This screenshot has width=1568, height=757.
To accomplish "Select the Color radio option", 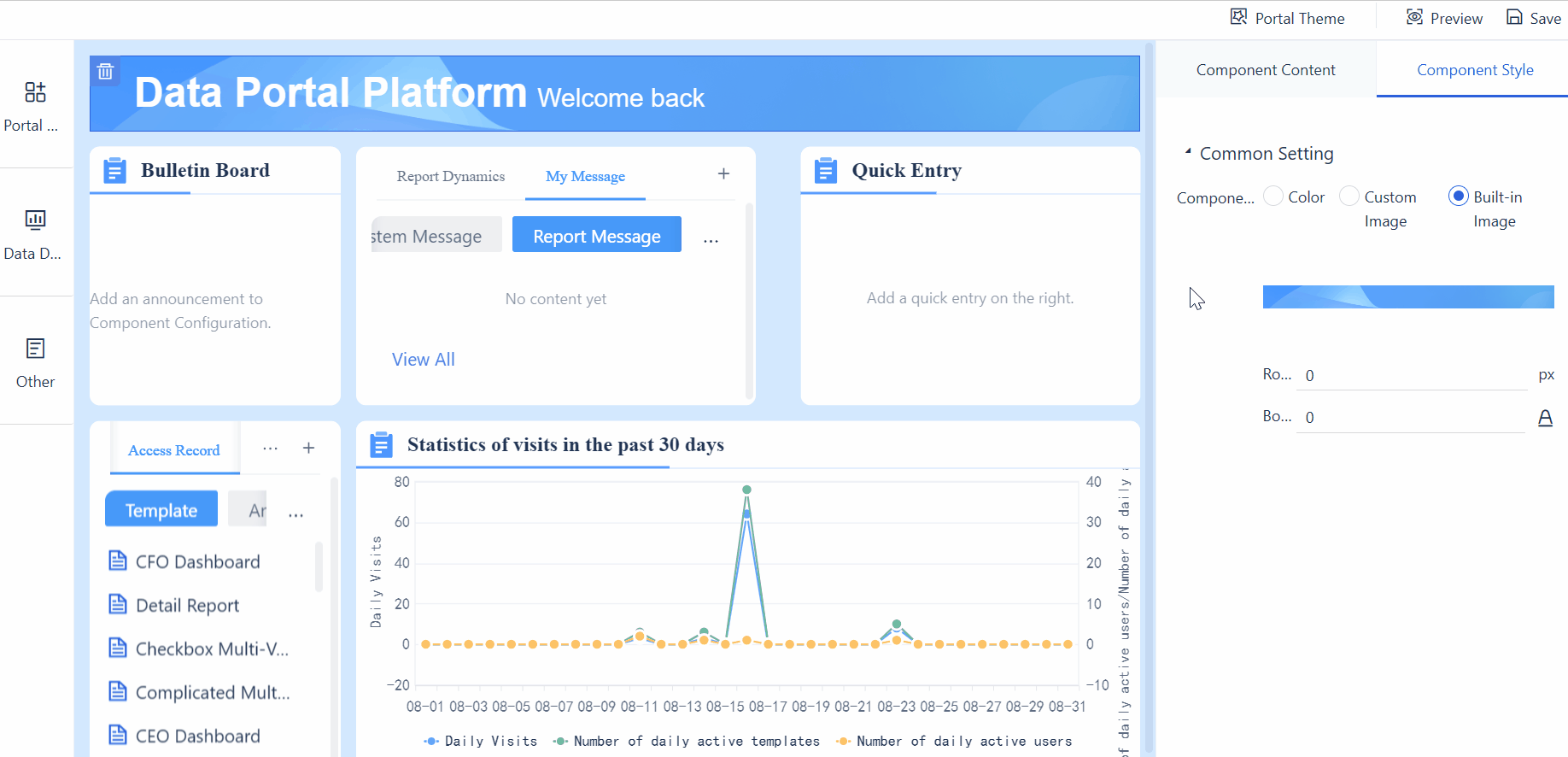I will pyautogui.click(x=1273, y=197).
